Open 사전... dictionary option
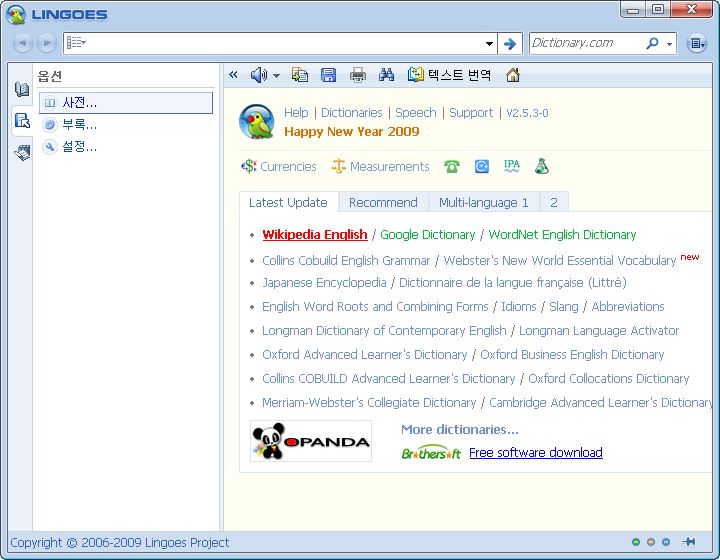This screenshot has height=560, width=720. tap(126, 102)
